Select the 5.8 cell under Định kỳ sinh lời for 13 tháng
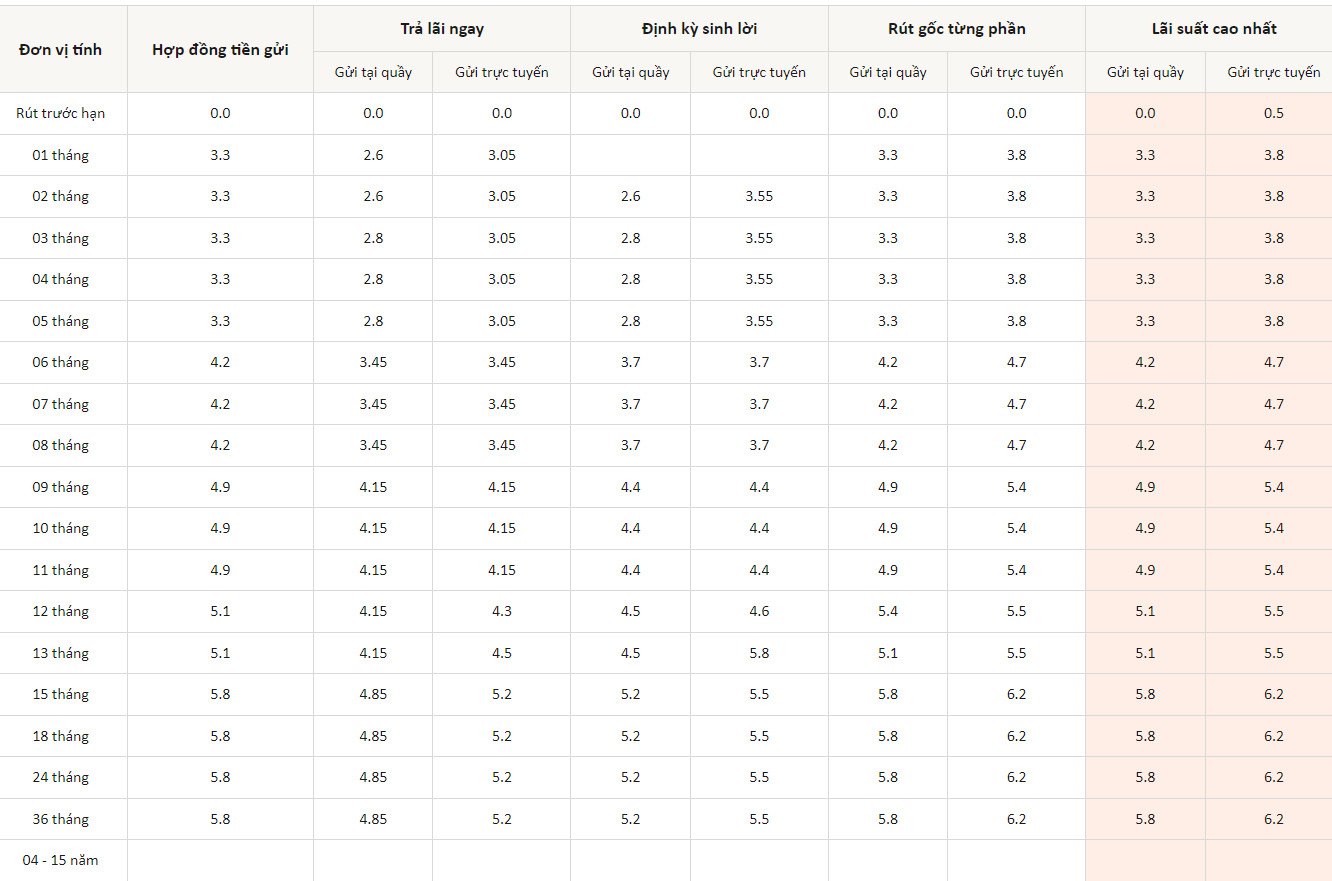The image size is (1332, 881). point(759,653)
